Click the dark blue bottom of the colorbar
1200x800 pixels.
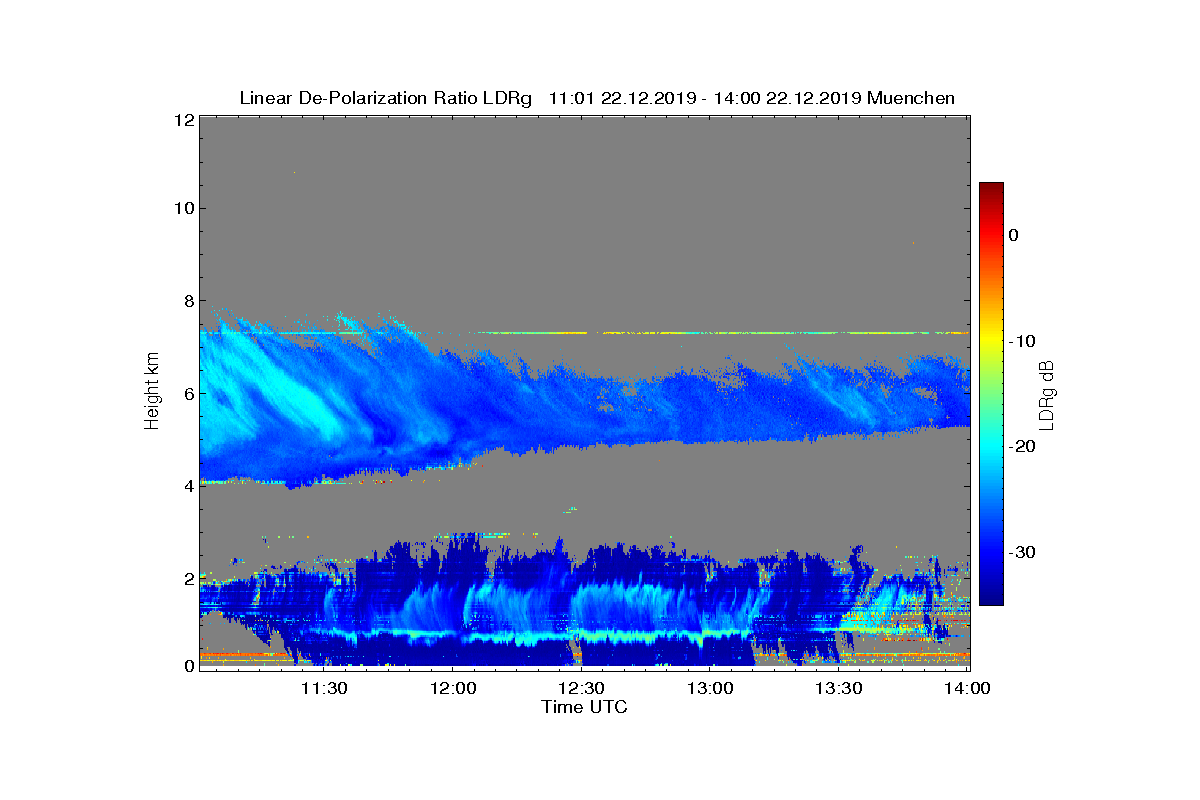click(991, 597)
